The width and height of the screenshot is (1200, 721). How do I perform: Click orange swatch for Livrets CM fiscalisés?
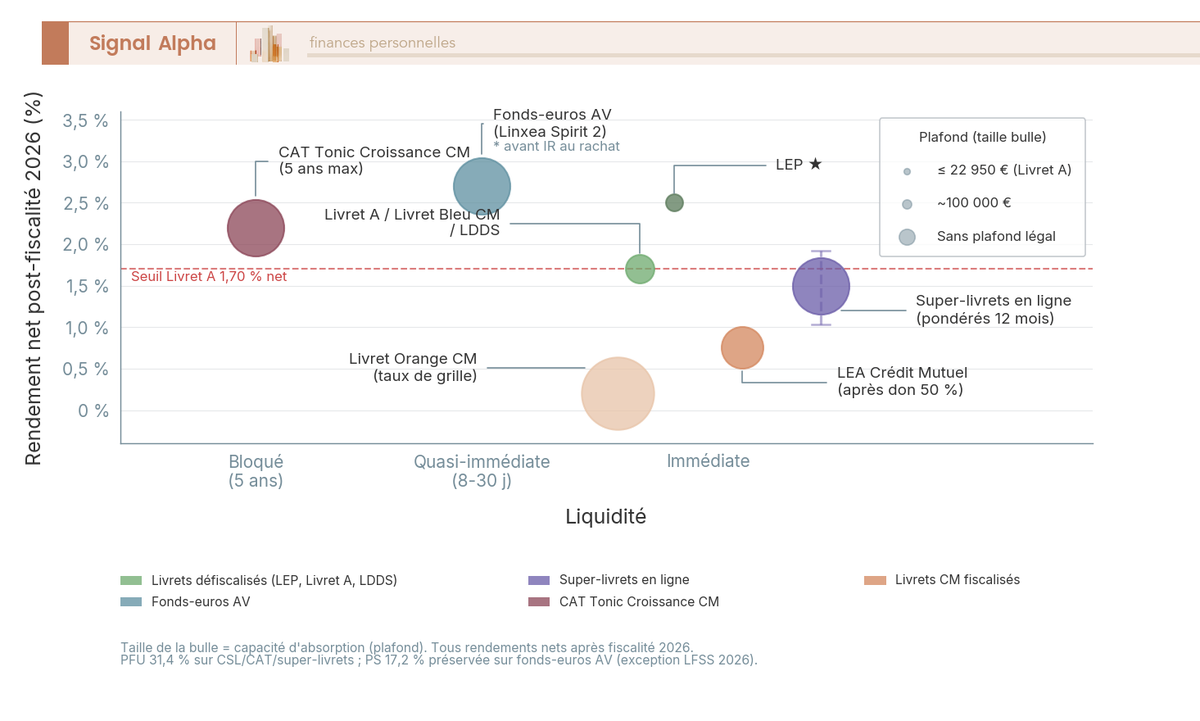876,580
